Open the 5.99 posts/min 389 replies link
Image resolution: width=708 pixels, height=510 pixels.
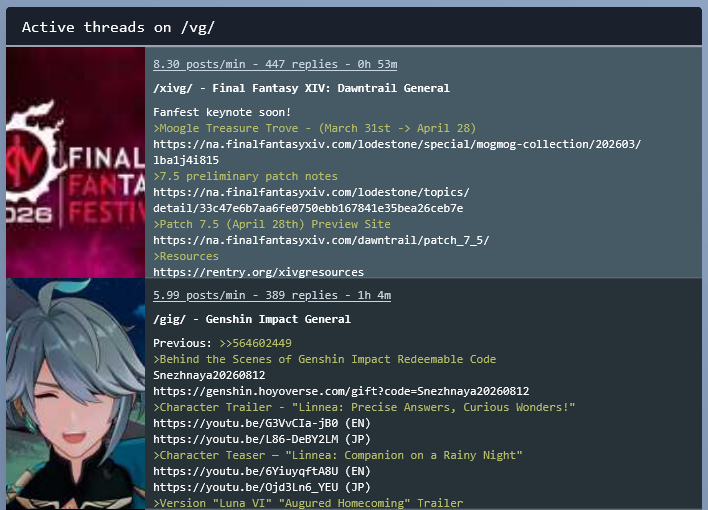click(272, 295)
